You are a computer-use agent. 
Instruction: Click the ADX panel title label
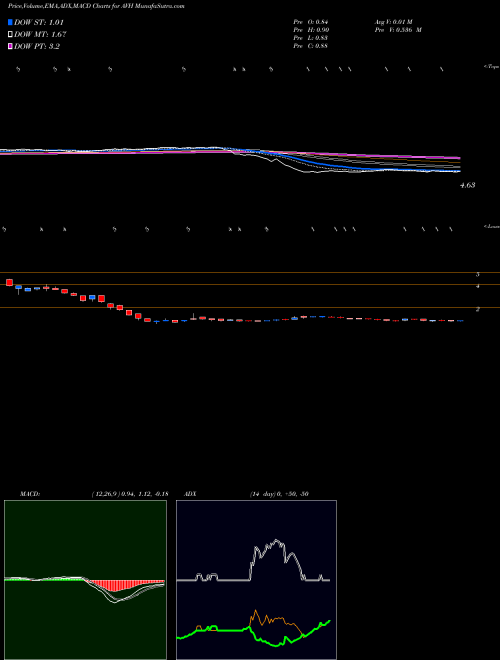[x=191, y=494]
